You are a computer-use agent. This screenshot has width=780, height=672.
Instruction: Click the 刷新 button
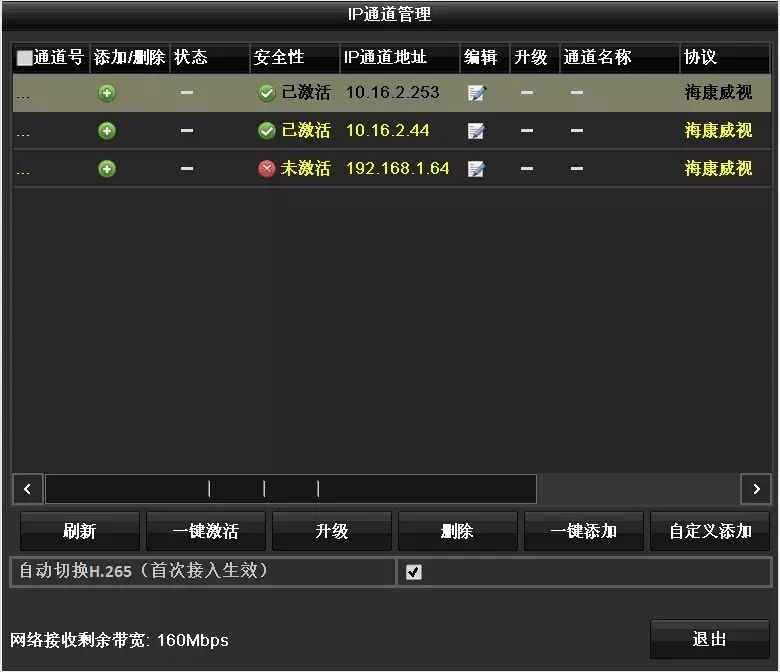point(80,531)
